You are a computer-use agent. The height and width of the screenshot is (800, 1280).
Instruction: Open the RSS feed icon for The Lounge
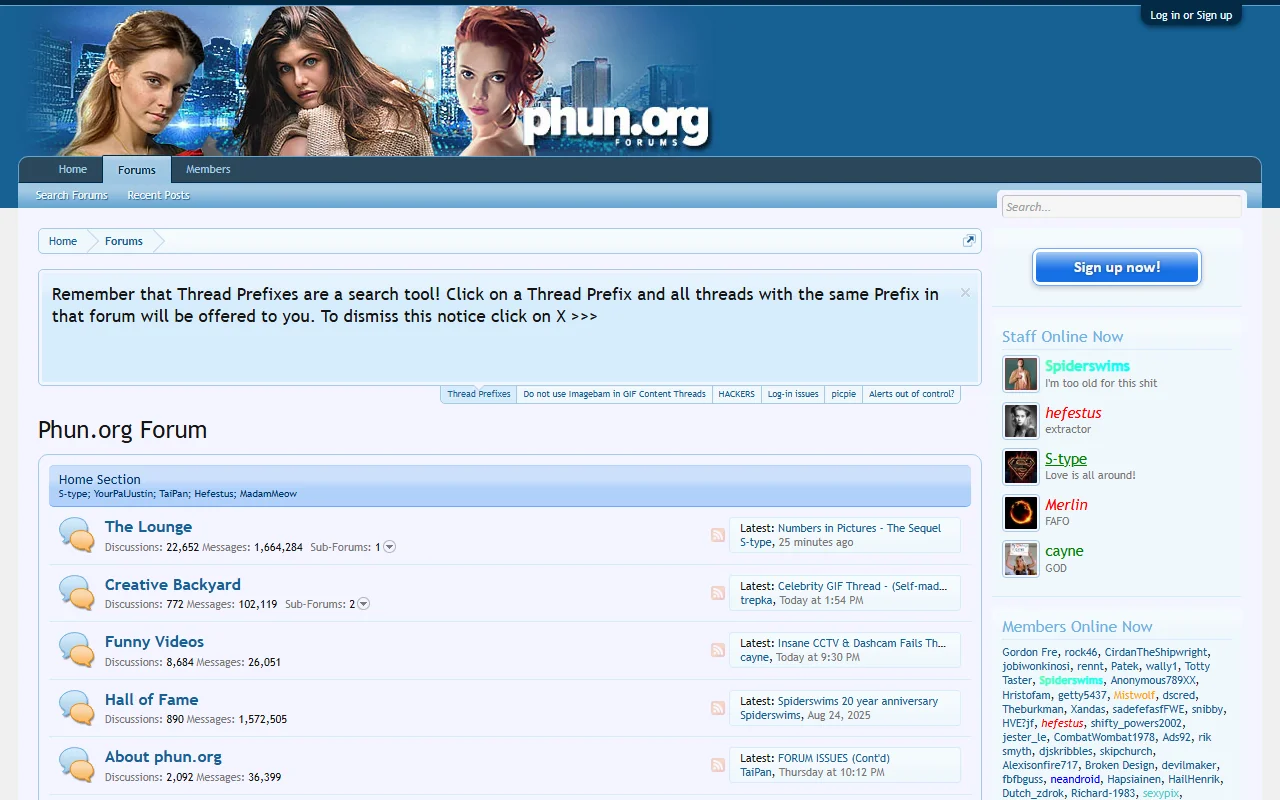click(717, 535)
